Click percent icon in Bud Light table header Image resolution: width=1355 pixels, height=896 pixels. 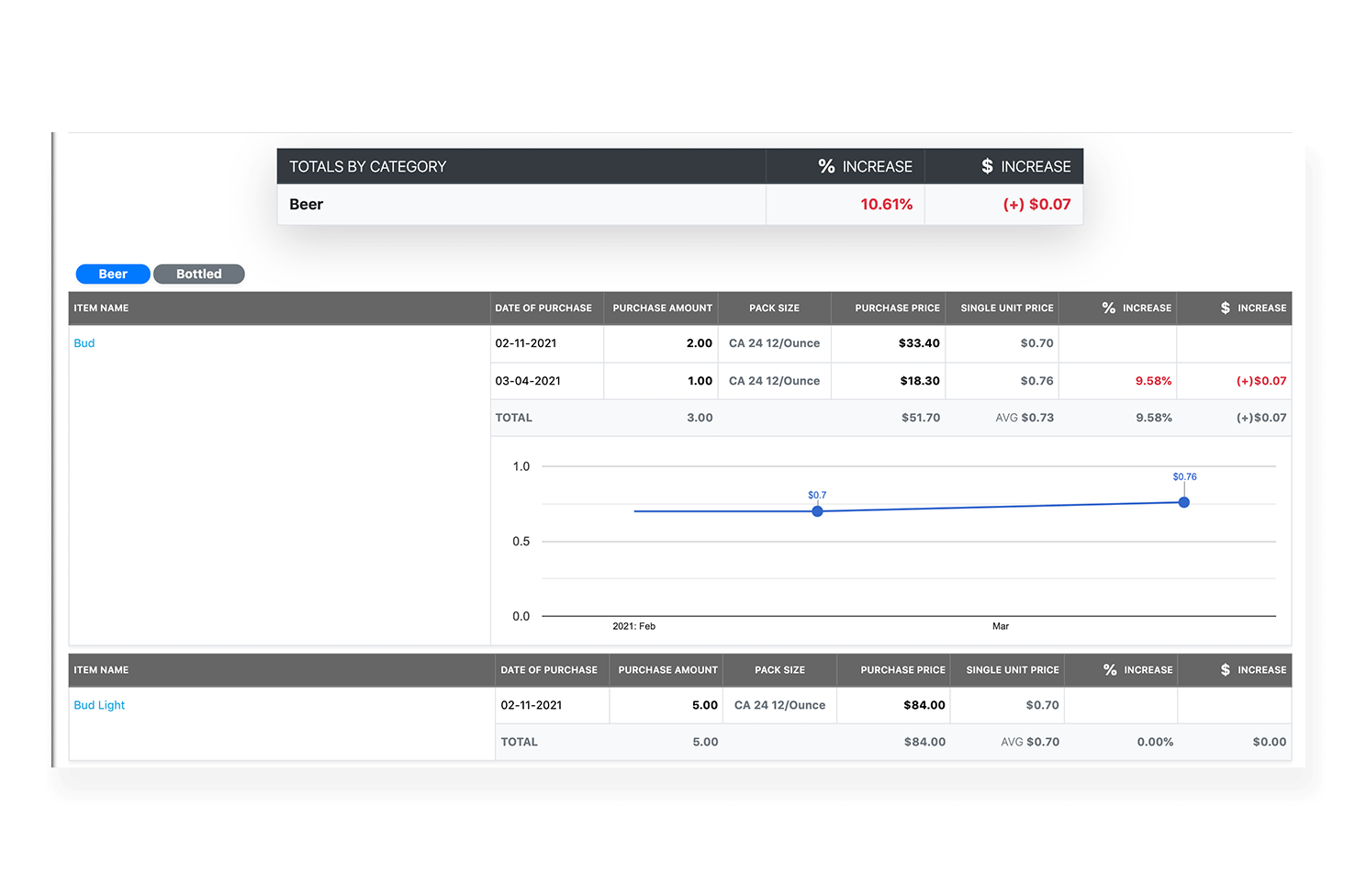1110,670
